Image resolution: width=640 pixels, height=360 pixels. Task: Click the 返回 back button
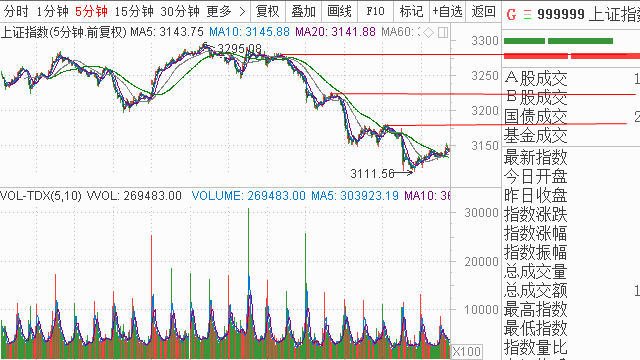click(483, 11)
